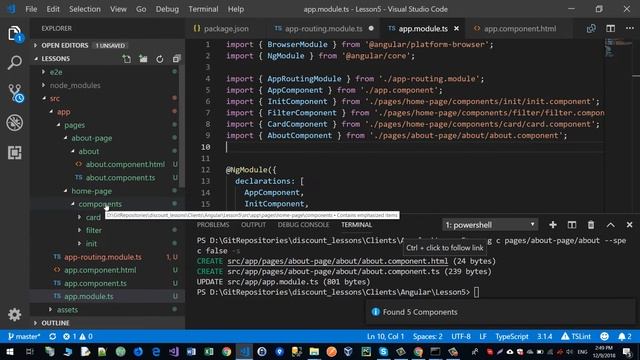
Task: Open Source Control view in activity bar
Action: pos(15,93)
